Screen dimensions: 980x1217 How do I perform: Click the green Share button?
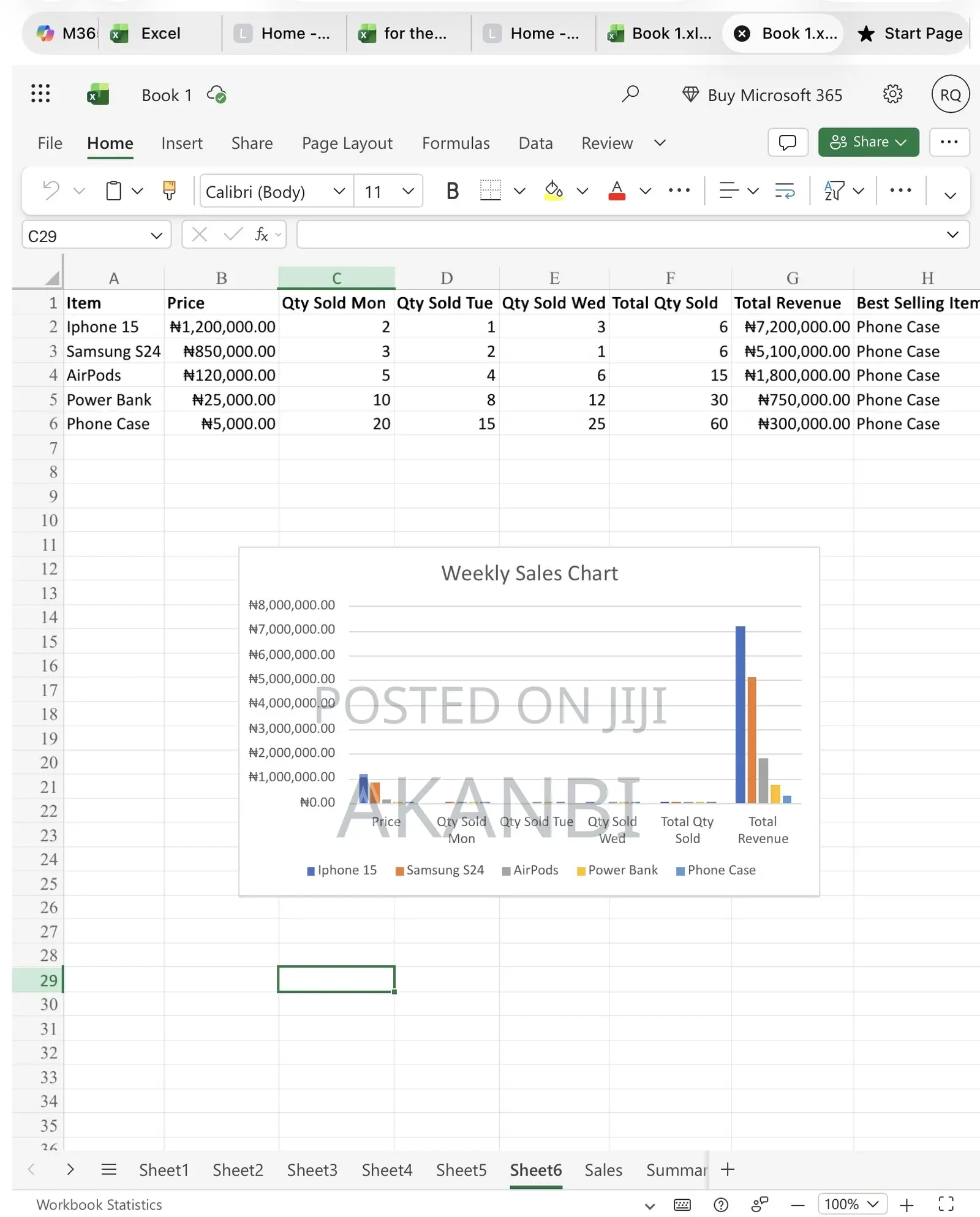click(869, 142)
